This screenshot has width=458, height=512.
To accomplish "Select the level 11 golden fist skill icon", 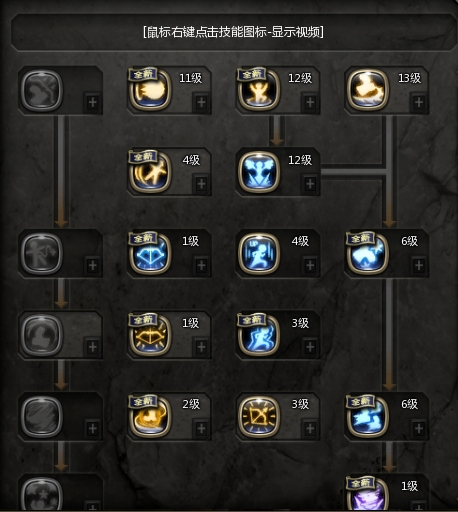I will (150, 89).
